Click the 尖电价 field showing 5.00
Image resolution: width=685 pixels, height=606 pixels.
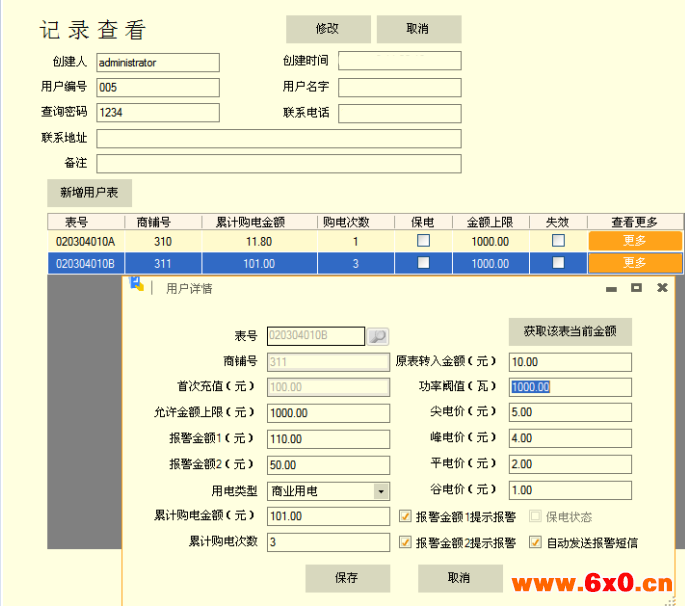570,412
